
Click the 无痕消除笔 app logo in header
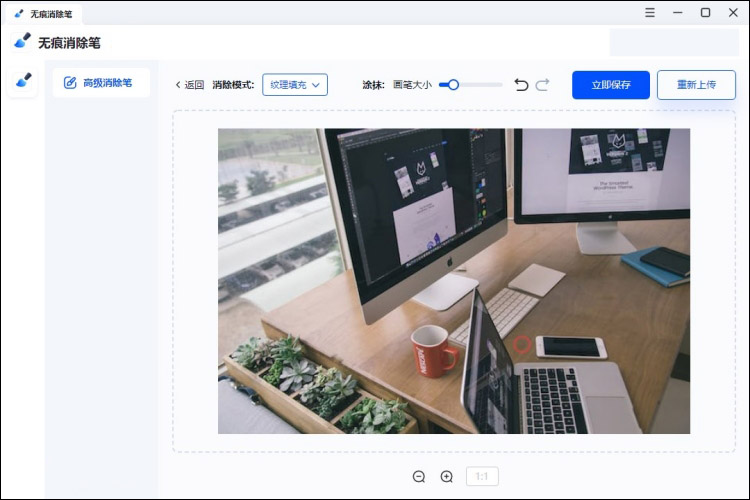pos(22,41)
